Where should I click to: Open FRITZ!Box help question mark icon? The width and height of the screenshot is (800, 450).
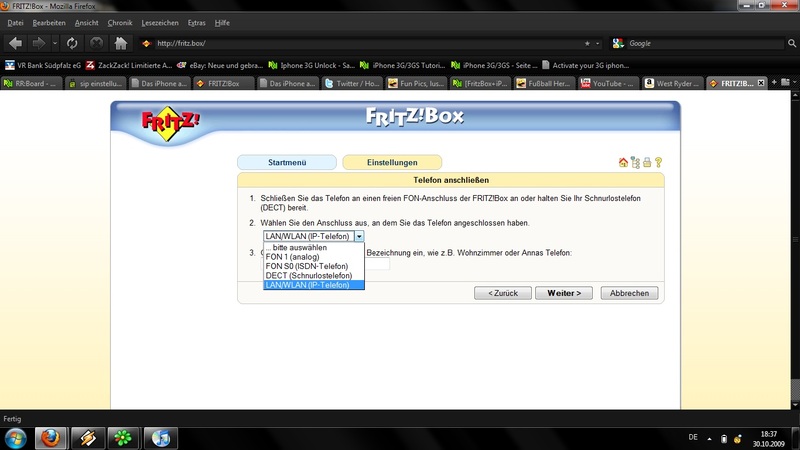coord(659,162)
